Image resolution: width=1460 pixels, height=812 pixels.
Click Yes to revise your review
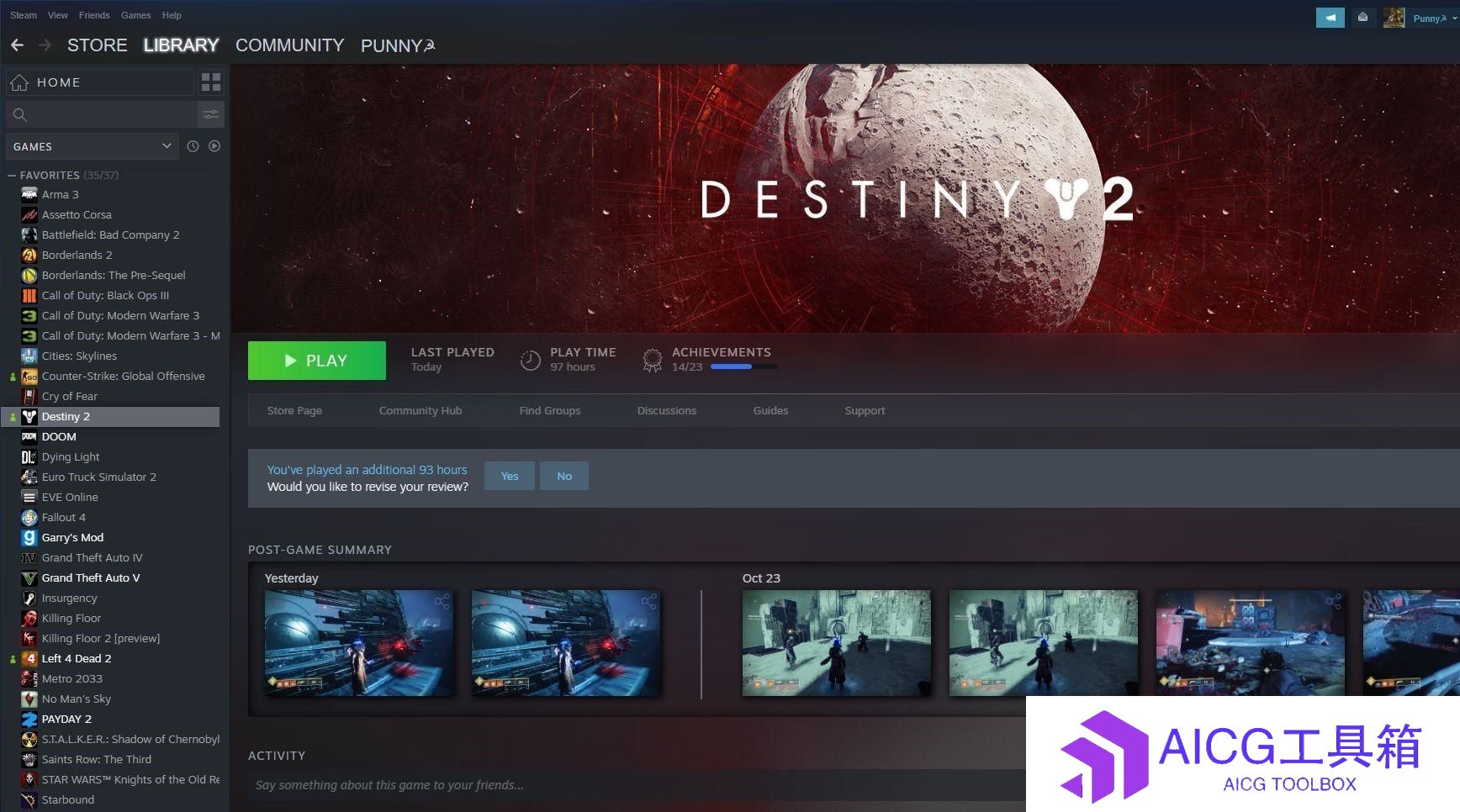pyautogui.click(x=510, y=476)
